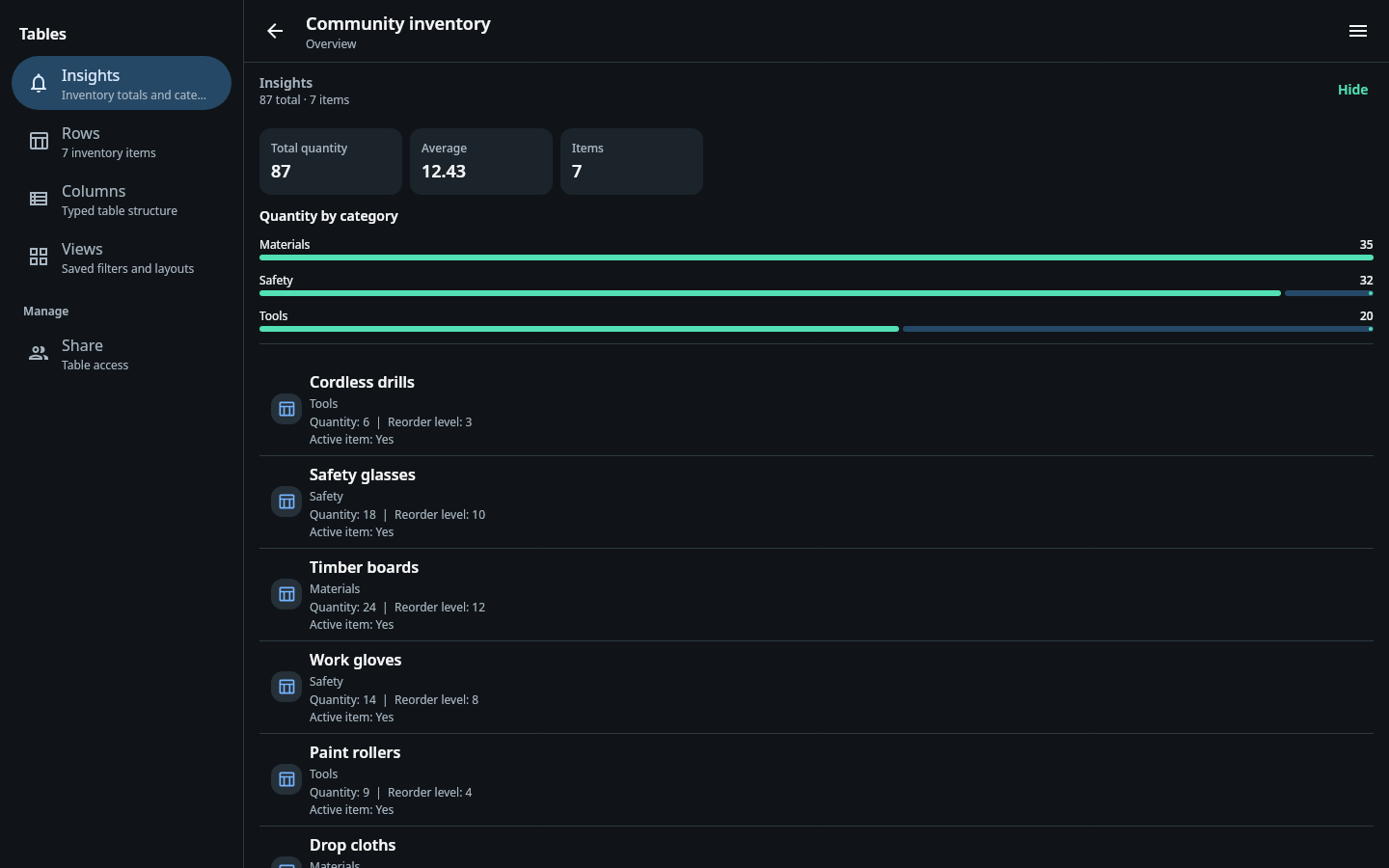The width and height of the screenshot is (1389, 868).
Task: Select the Timber boards item title
Action: [x=364, y=567]
